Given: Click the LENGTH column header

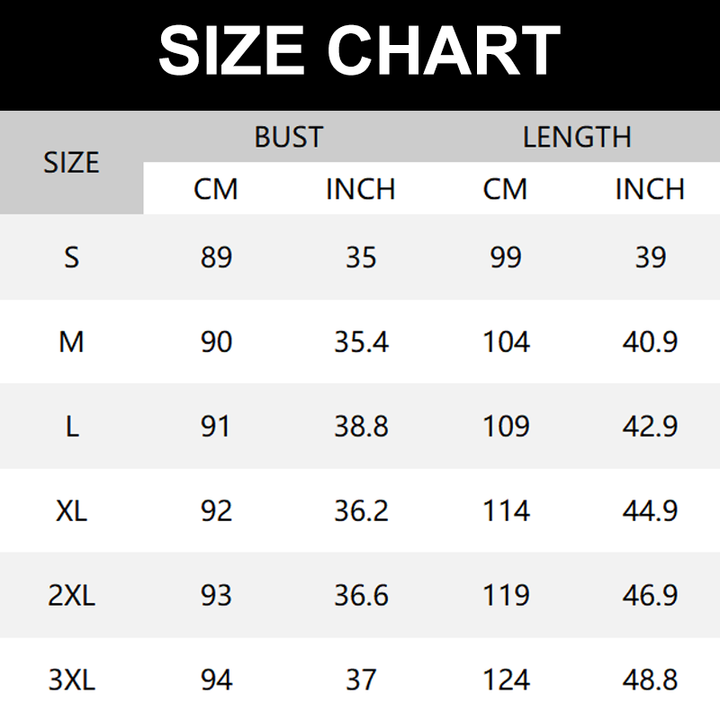Looking at the screenshot, I should [577, 137].
